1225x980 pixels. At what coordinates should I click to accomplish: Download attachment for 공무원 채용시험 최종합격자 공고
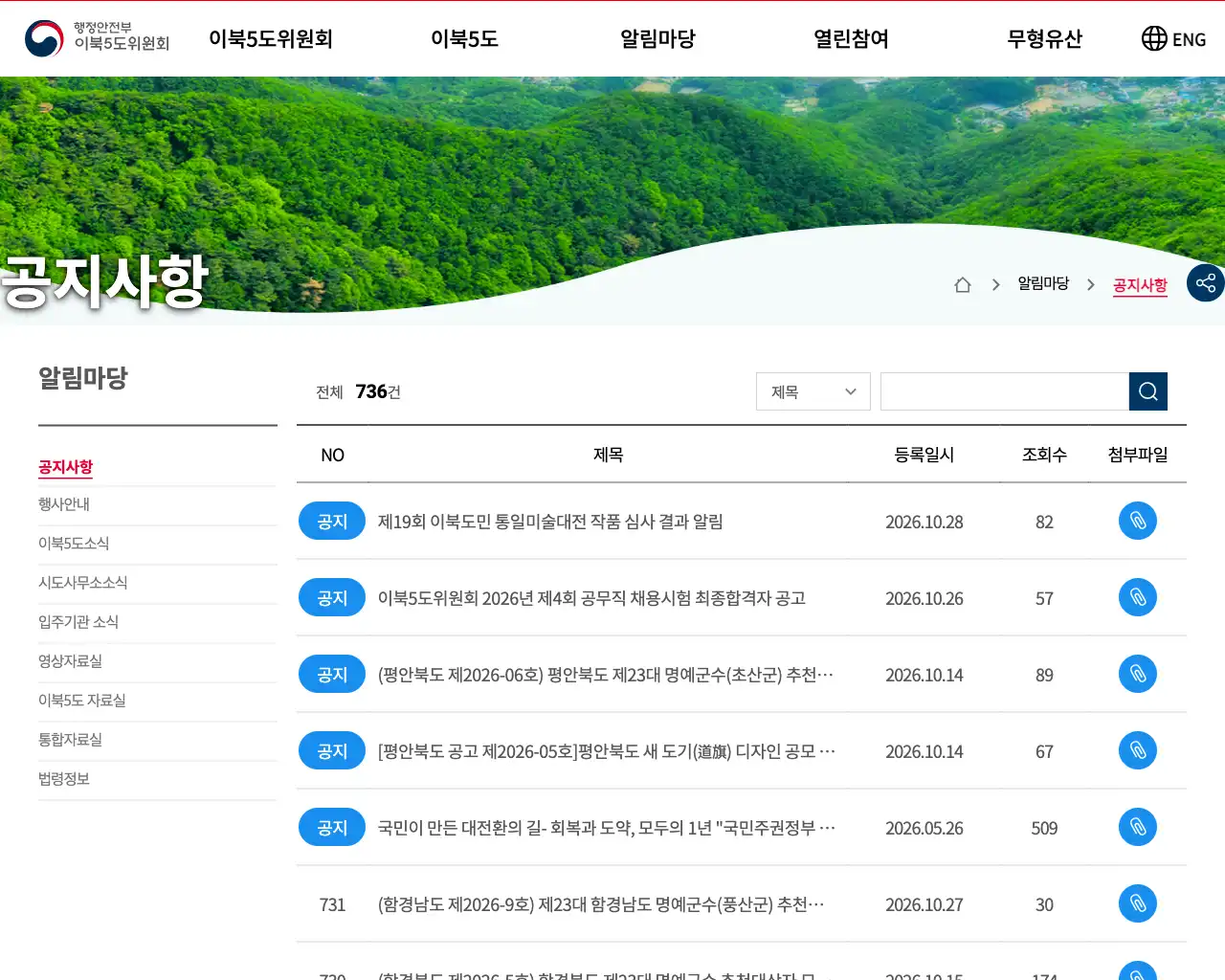[x=1138, y=597]
